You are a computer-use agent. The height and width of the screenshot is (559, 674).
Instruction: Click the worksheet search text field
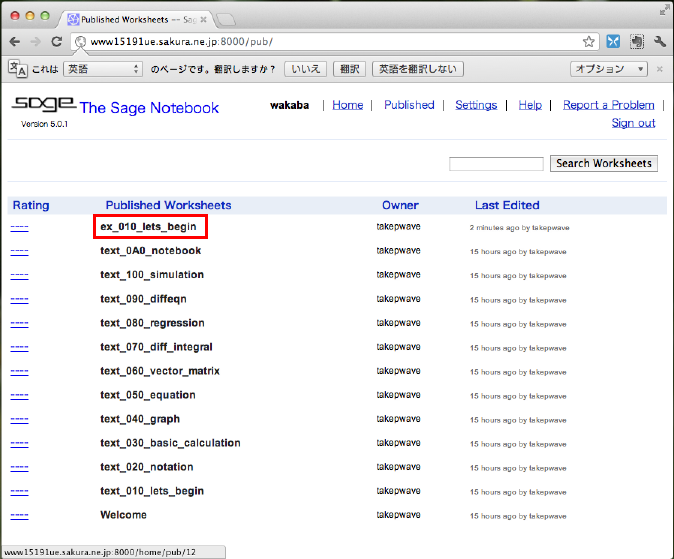tap(496, 164)
